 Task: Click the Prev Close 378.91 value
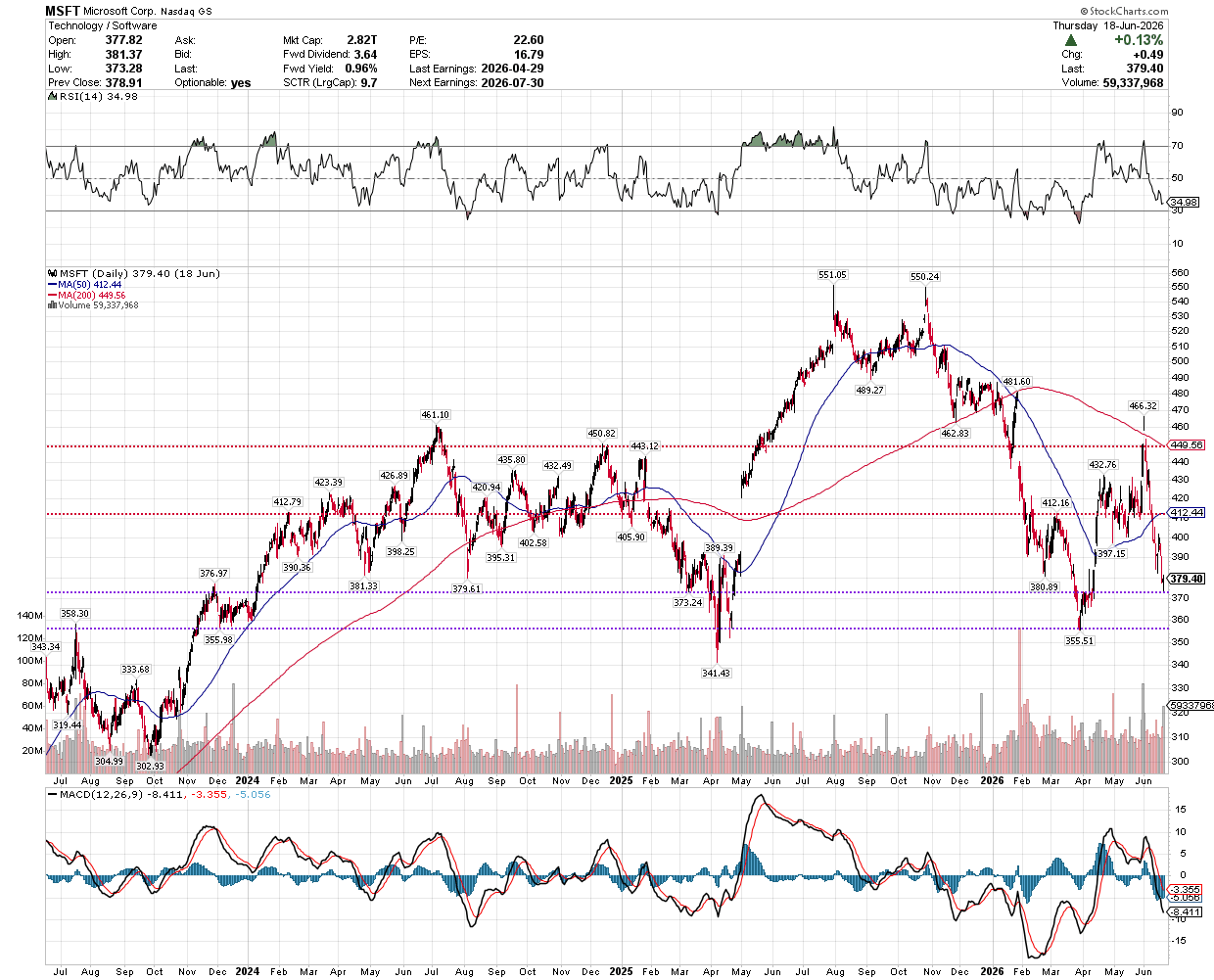(123, 82)
